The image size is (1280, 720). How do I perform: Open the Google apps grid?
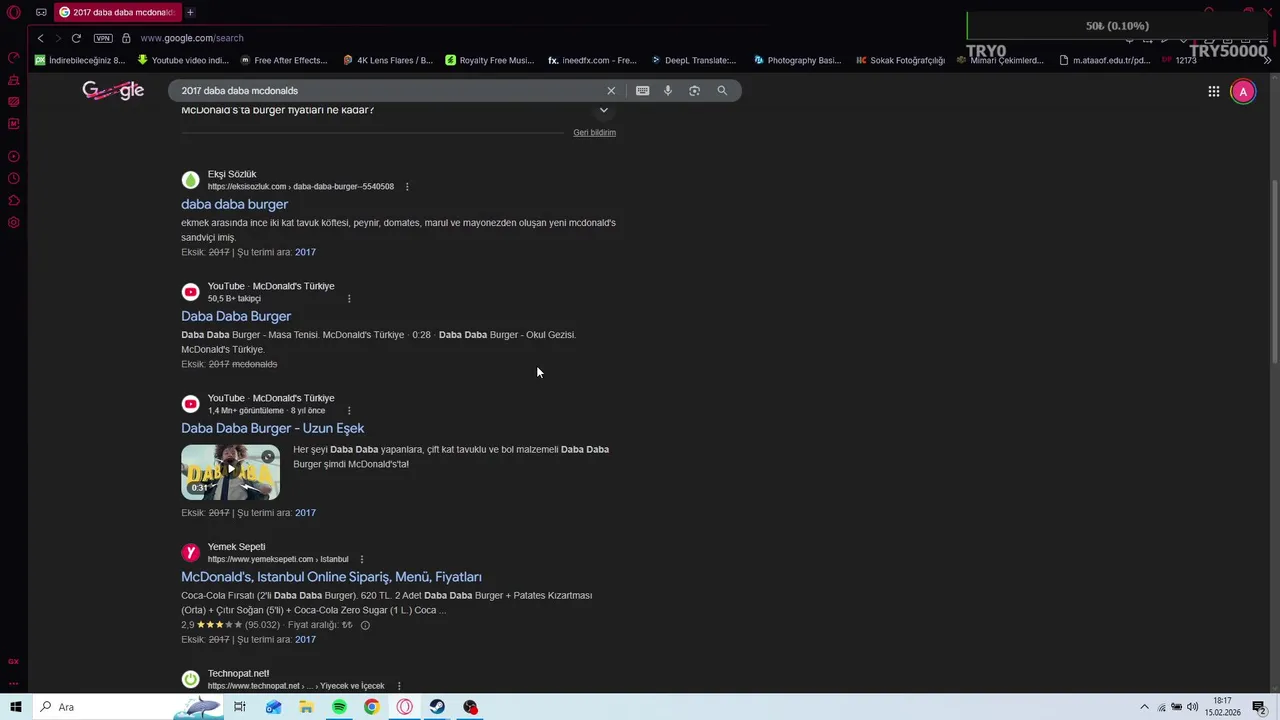coord(1213,91)
